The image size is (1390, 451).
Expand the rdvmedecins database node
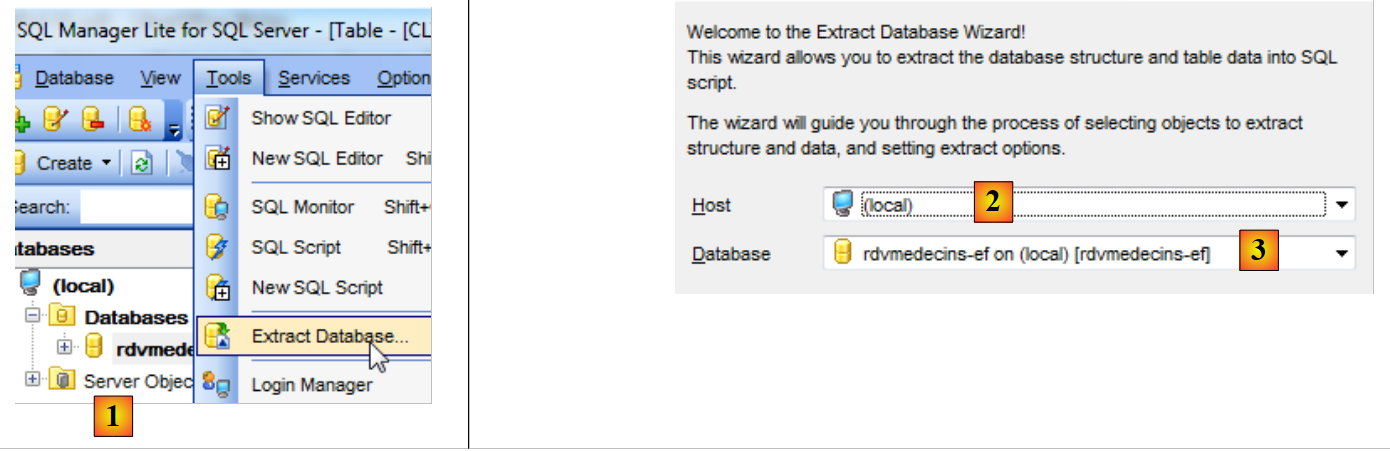66,347
